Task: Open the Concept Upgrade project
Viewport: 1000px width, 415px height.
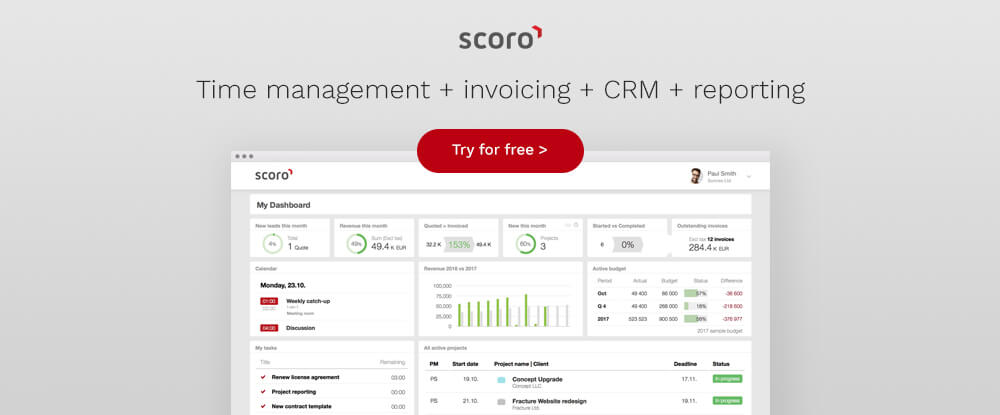Action: (x=537, y=379)
